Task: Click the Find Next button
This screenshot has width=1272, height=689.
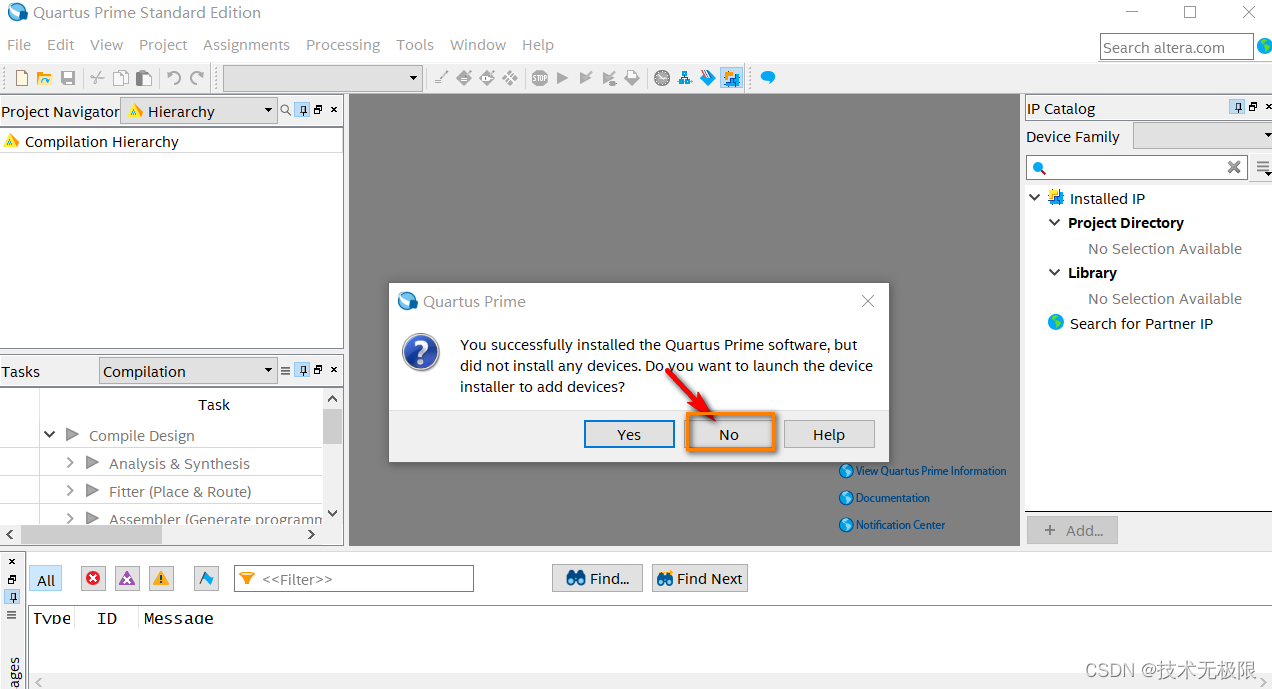Action: pyautogui.click(x=699, y=578)
